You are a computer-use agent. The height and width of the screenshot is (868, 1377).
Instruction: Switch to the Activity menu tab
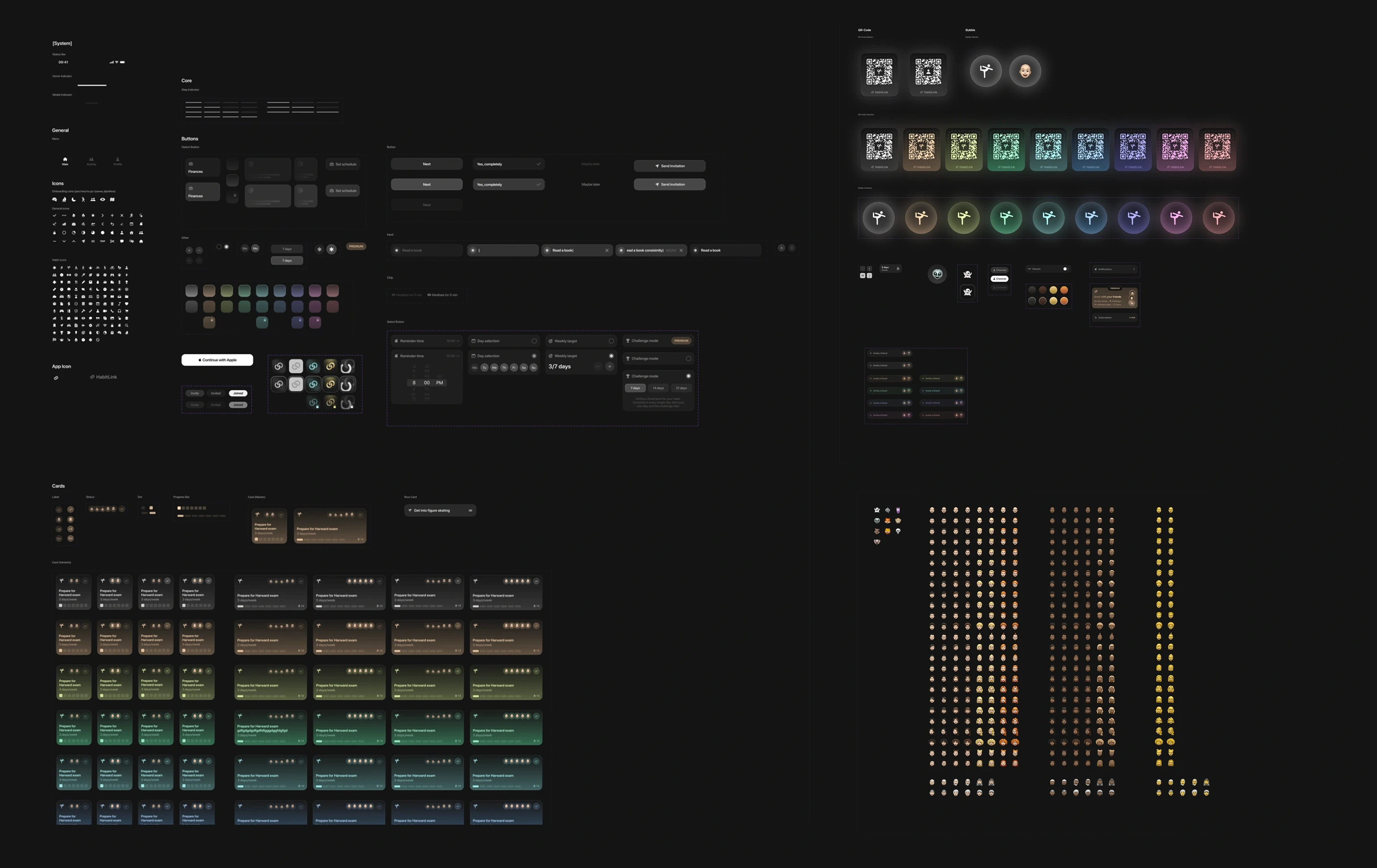[x=92, y=160]
